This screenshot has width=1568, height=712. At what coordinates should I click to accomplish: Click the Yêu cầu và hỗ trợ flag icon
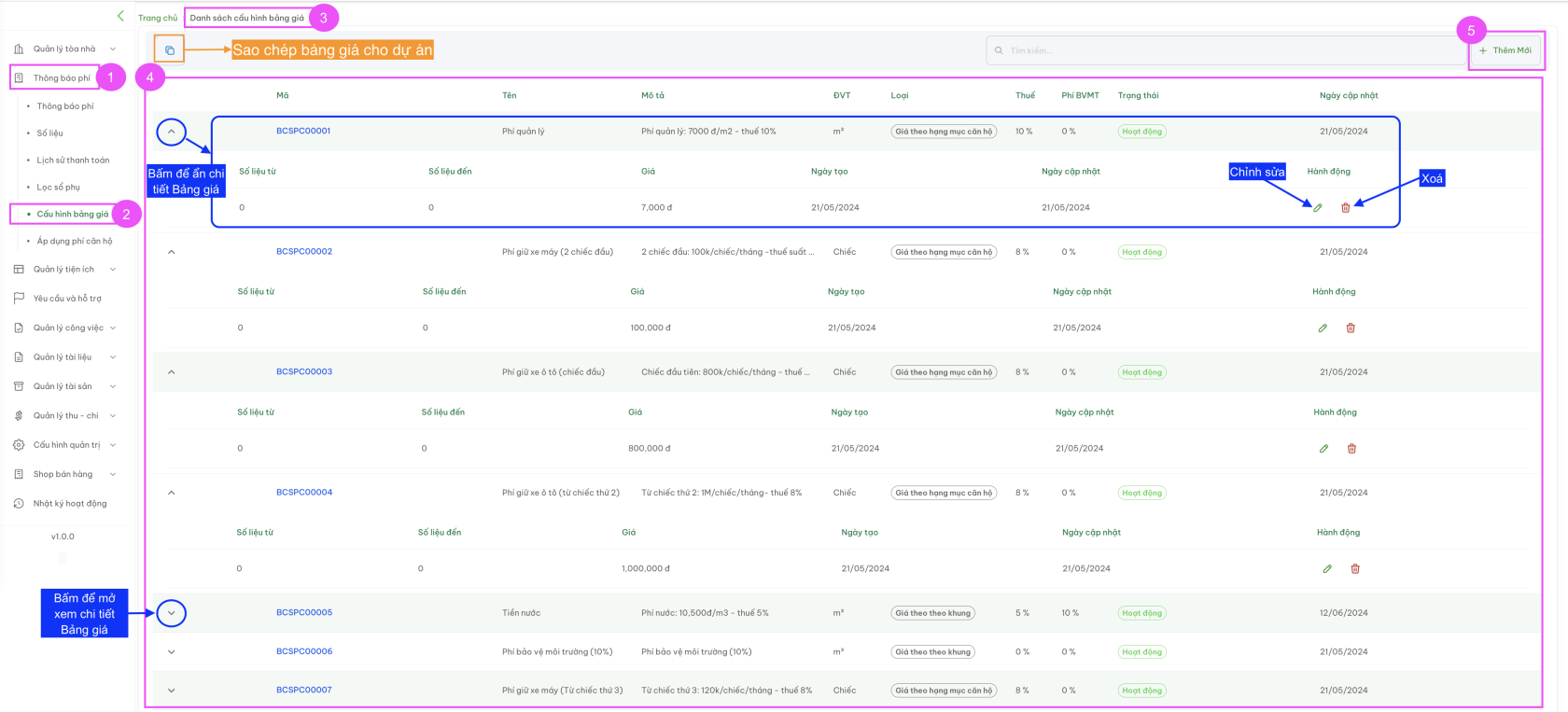point(19,299)
